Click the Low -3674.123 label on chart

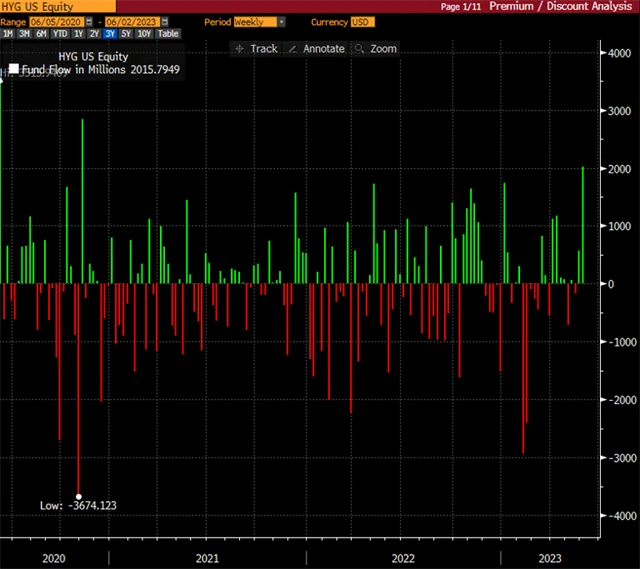[77, 505]
